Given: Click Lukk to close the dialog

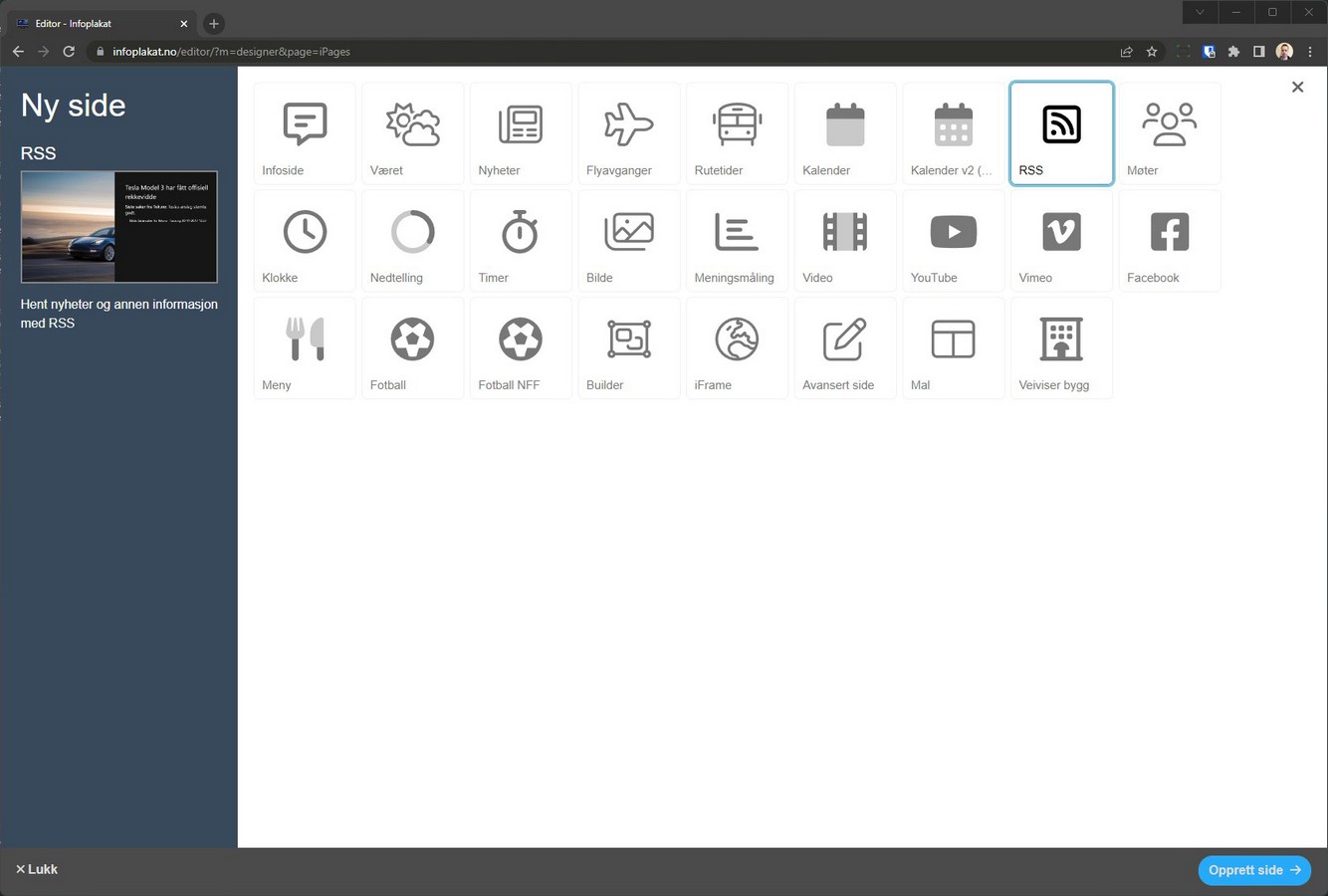Looking at the screenshot, I should coord(37,869).
